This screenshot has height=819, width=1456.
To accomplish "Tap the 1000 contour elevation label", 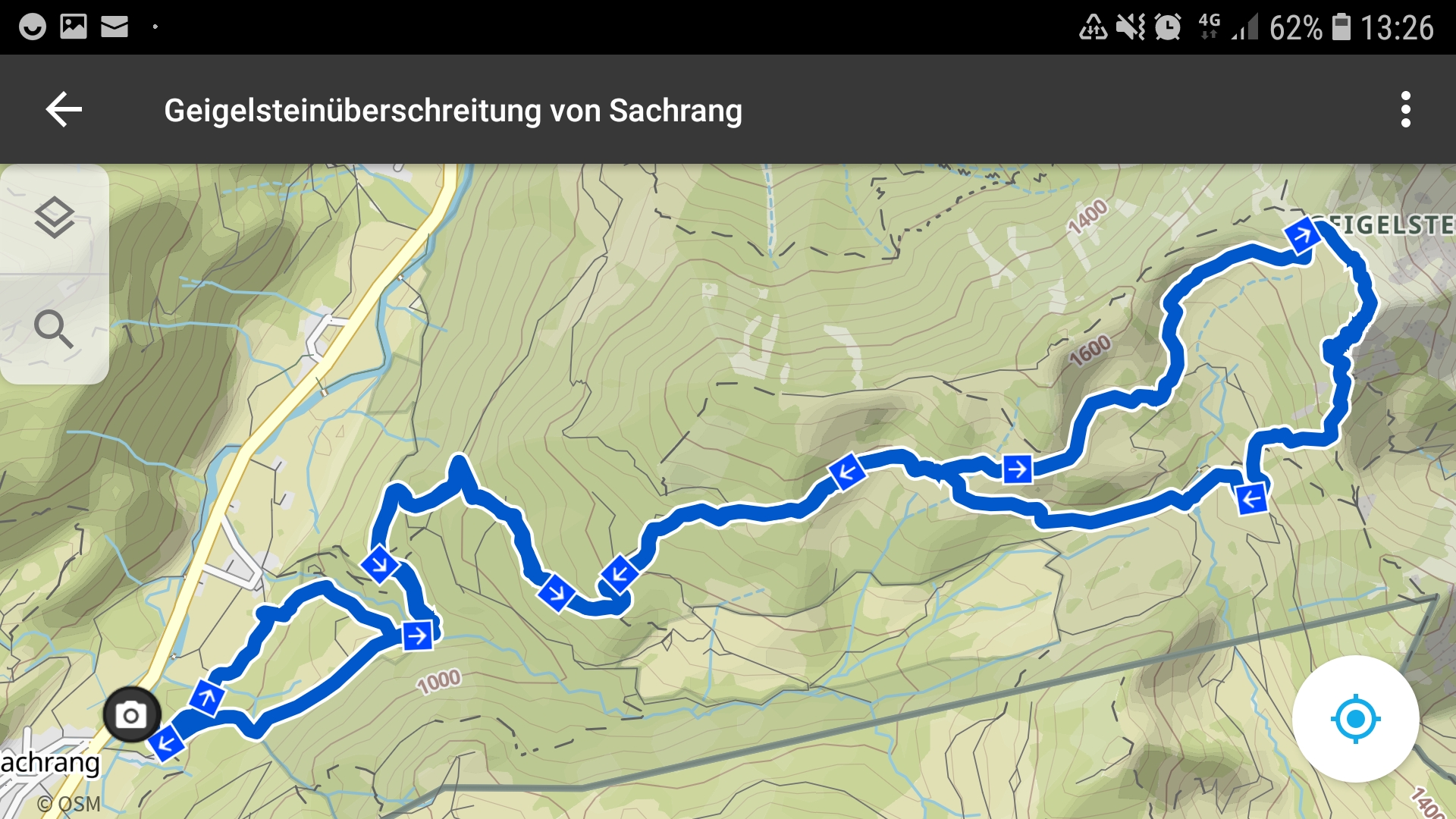I will pyautogui.click(x=438, y=681).
